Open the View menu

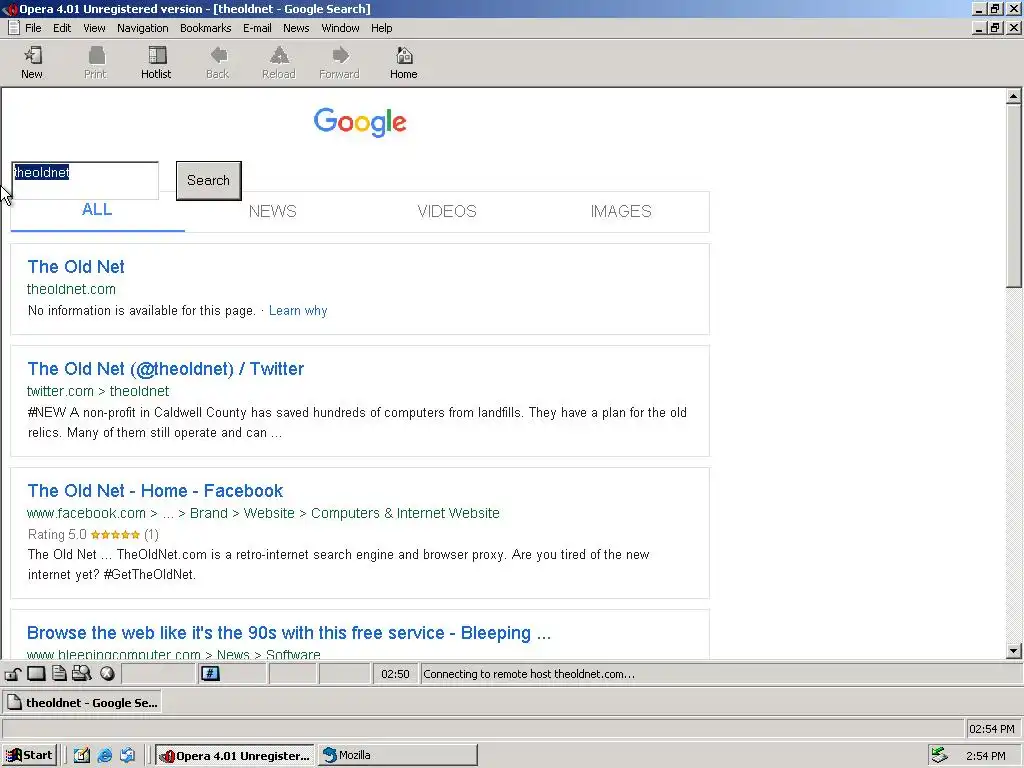click(x=94, y=28)
